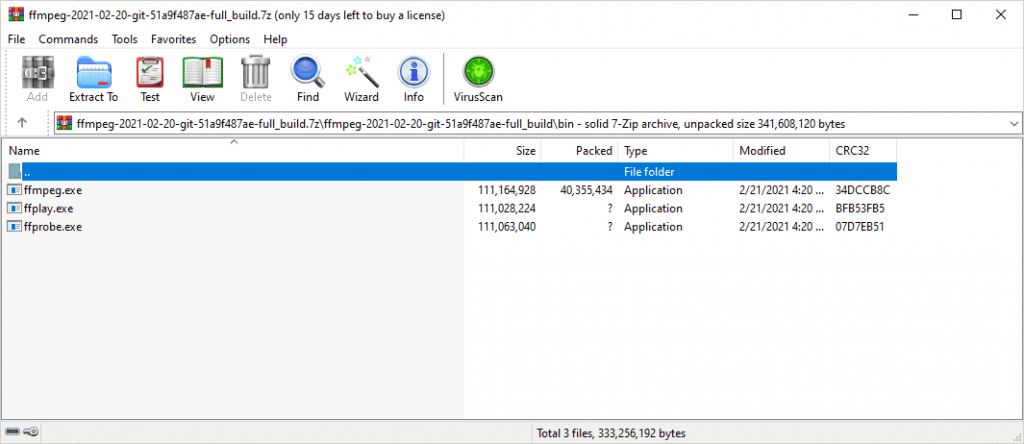Select the parent folder '..' row
1024x444 pixels.
(449, 172)
